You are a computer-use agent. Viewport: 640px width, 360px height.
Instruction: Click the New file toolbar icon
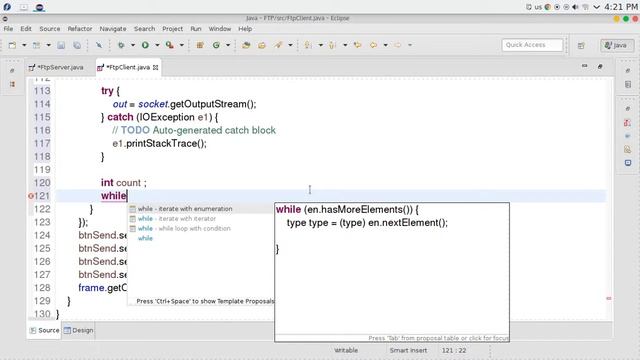pyautogui.click(x=12, y=45)
